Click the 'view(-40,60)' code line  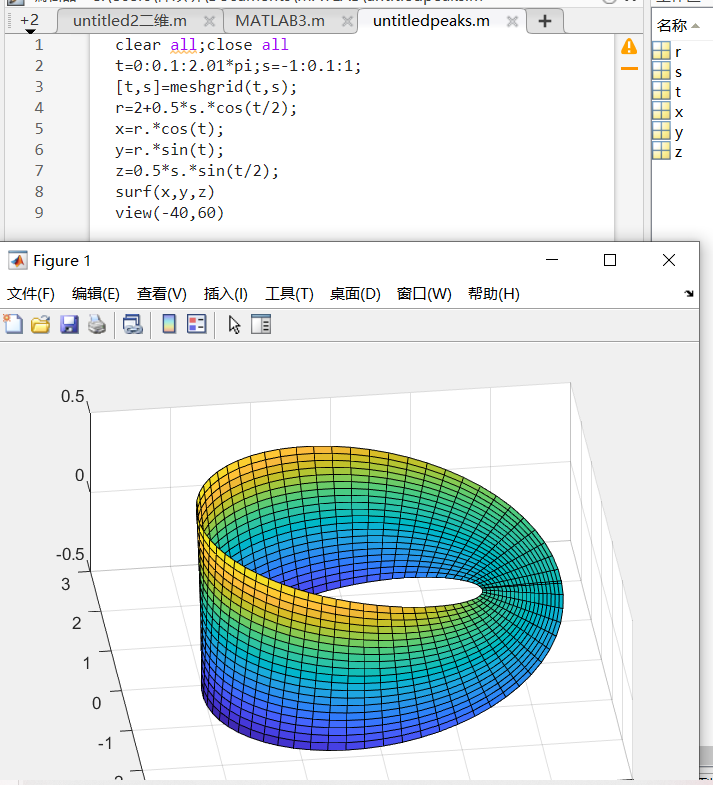170,213
